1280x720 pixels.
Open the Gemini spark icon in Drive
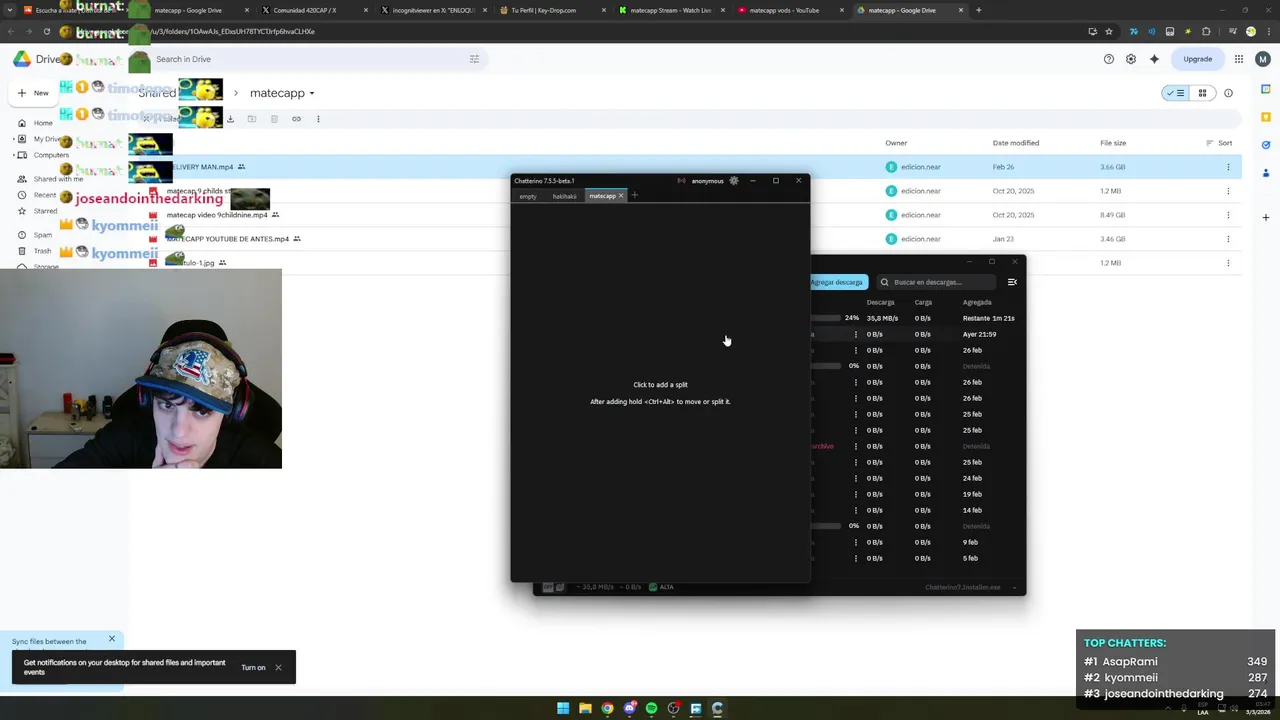coord(1154,59)
